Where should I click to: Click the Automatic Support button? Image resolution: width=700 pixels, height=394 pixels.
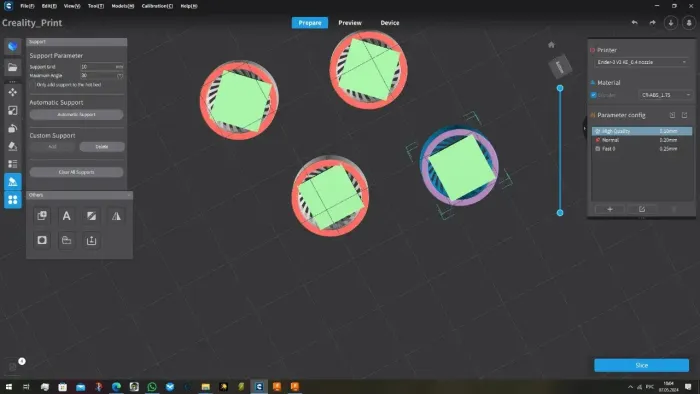point(76,115)
